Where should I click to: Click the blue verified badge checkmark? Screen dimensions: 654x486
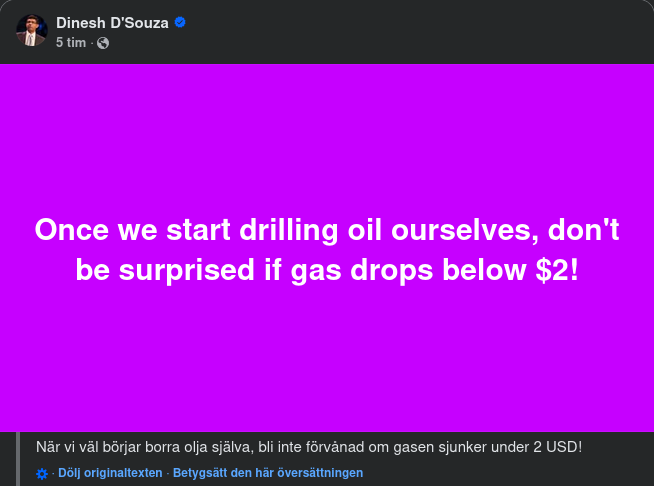pyautogui.click(x=180, y=22)
